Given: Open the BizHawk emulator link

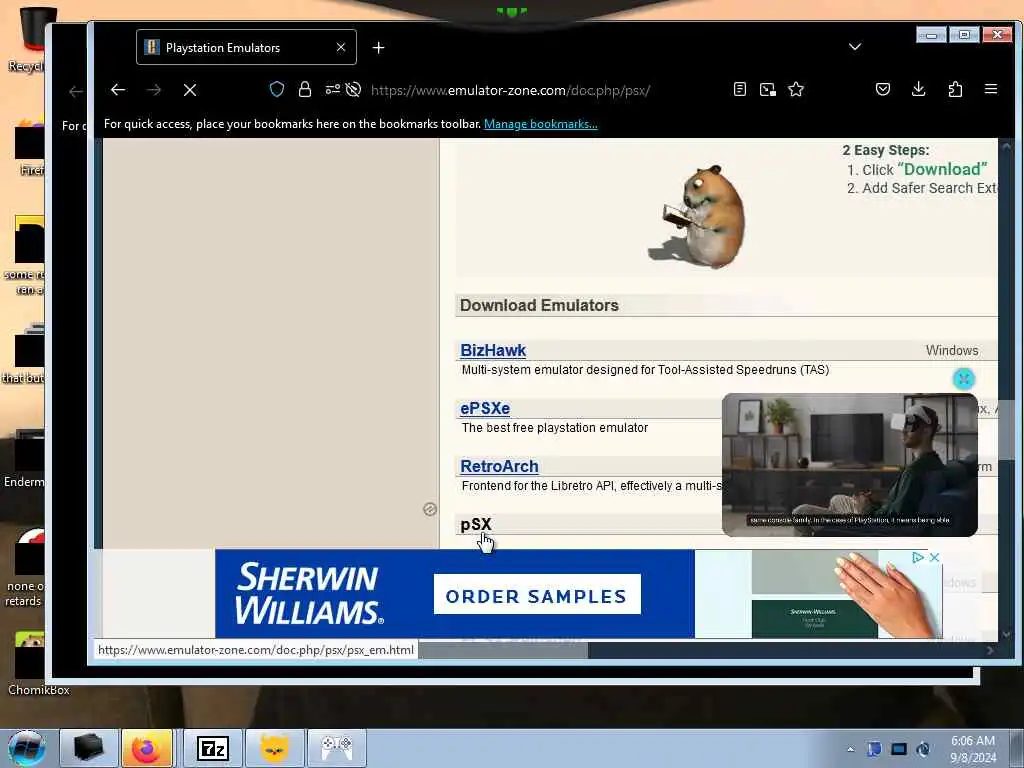Looking at the screenshot, I should coord(493,351).
